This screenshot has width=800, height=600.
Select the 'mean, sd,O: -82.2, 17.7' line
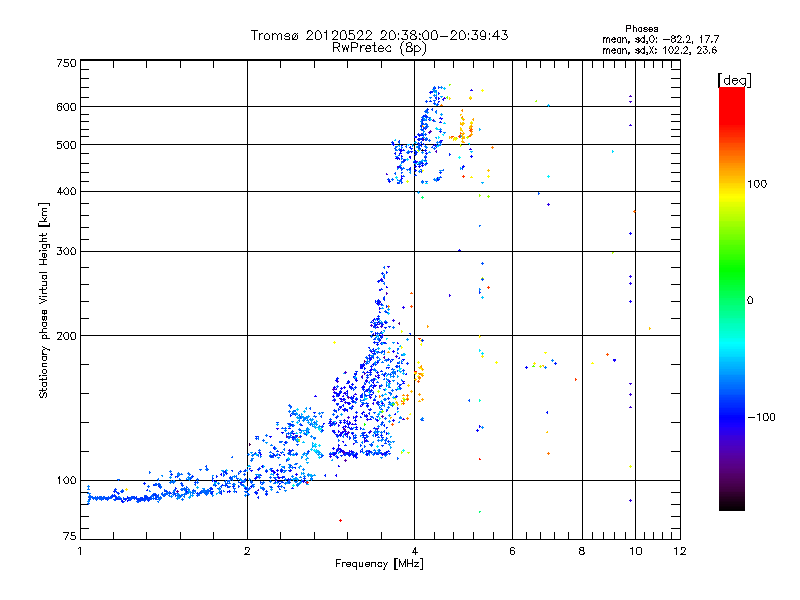click(x=661, y=39)
